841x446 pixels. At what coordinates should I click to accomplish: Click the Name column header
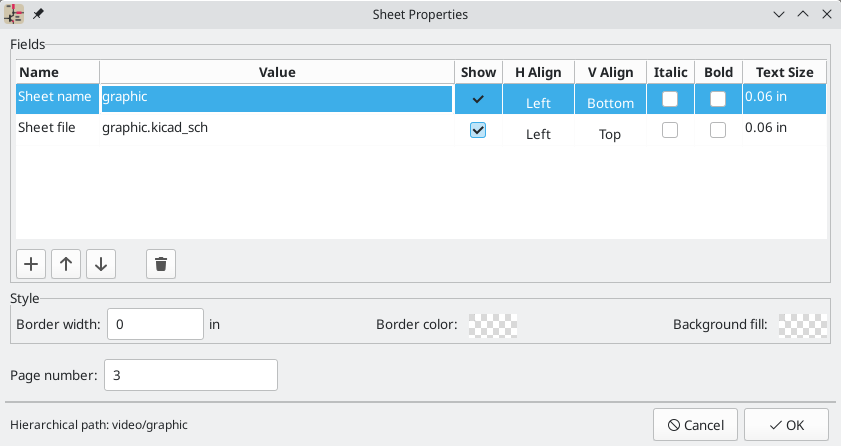[57, 72]
